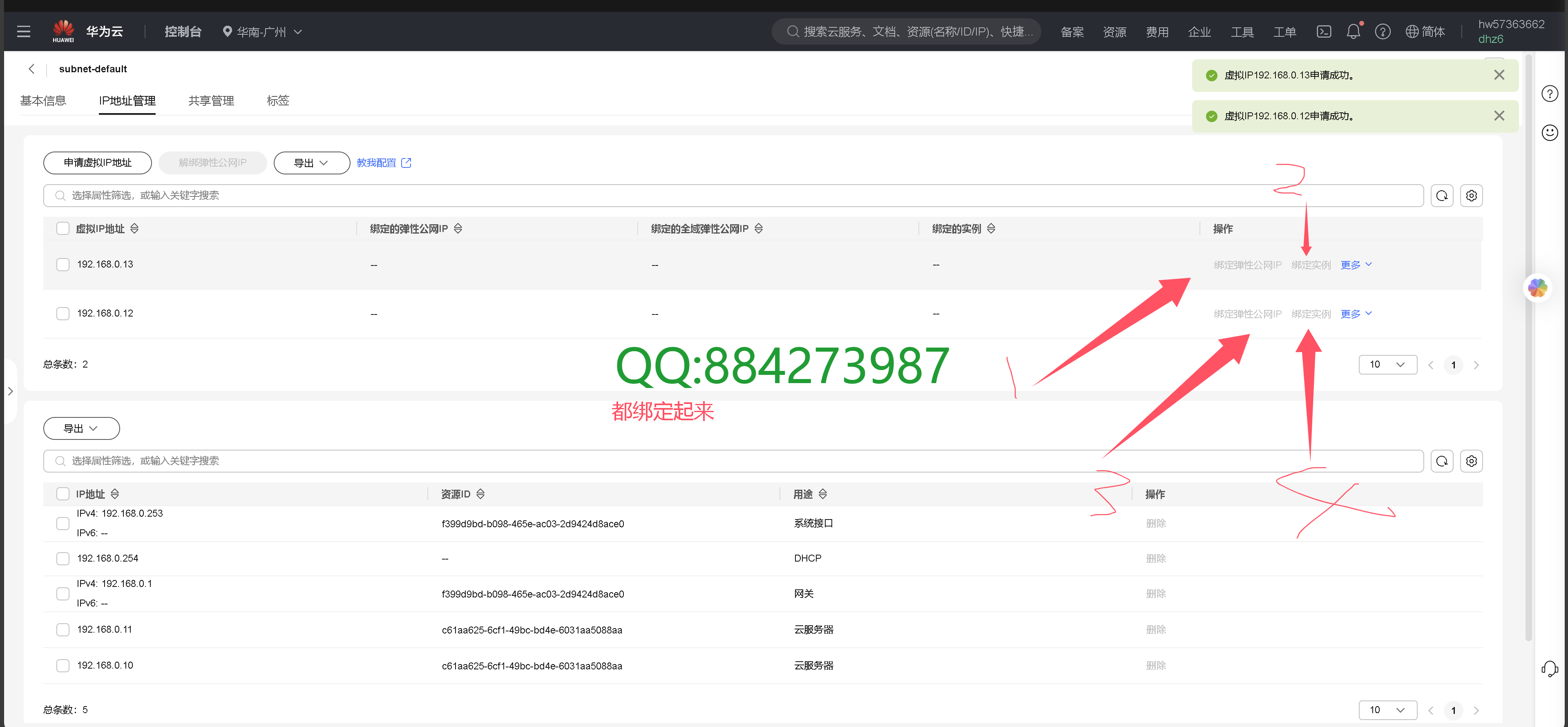
Task: Check the 192.168.0.1 gateway row
Action: [63, 594]
